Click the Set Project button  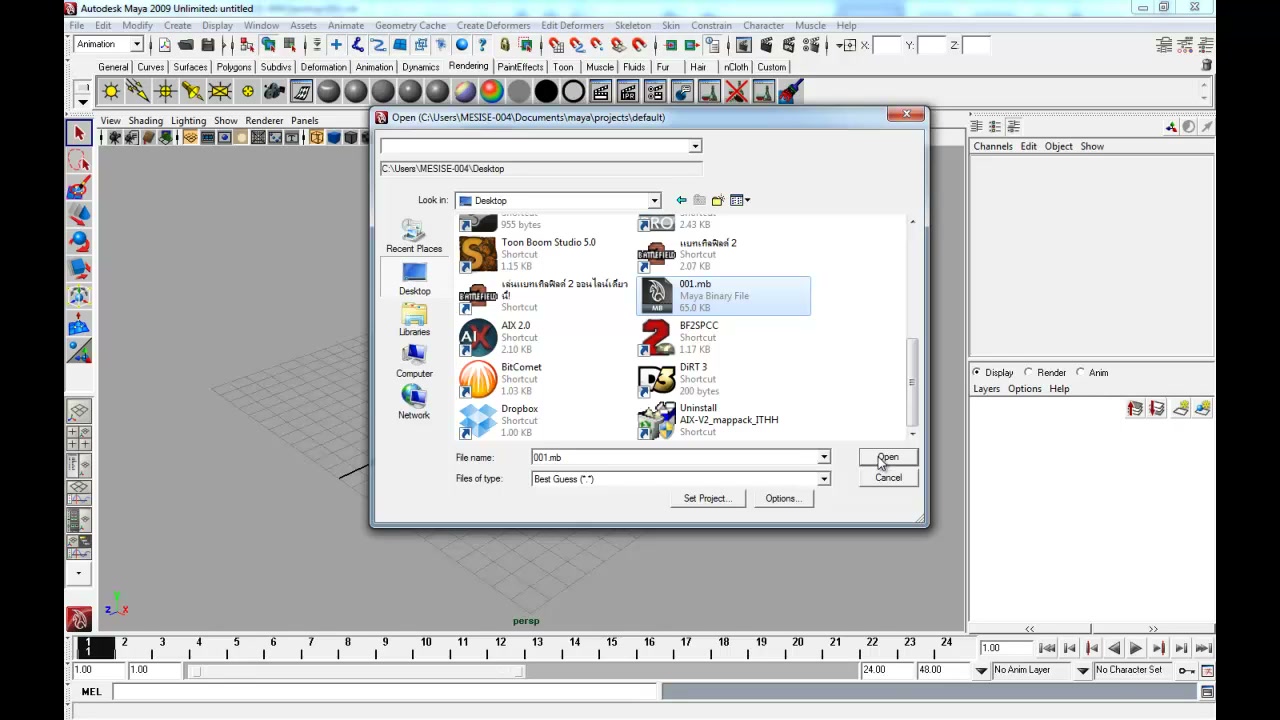(707, 498)
